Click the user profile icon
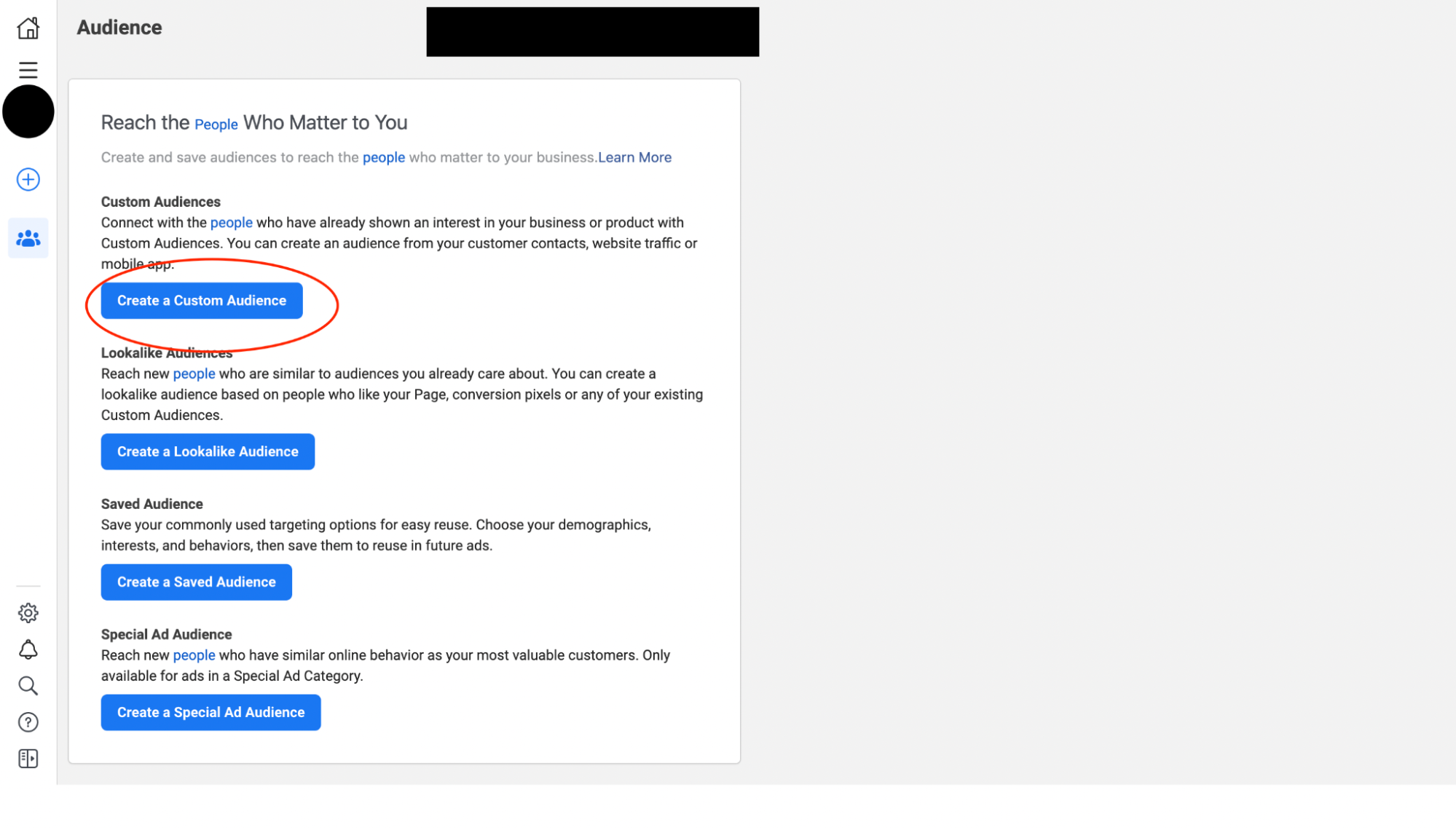The image size is (1456, 830). coord(28,111)
